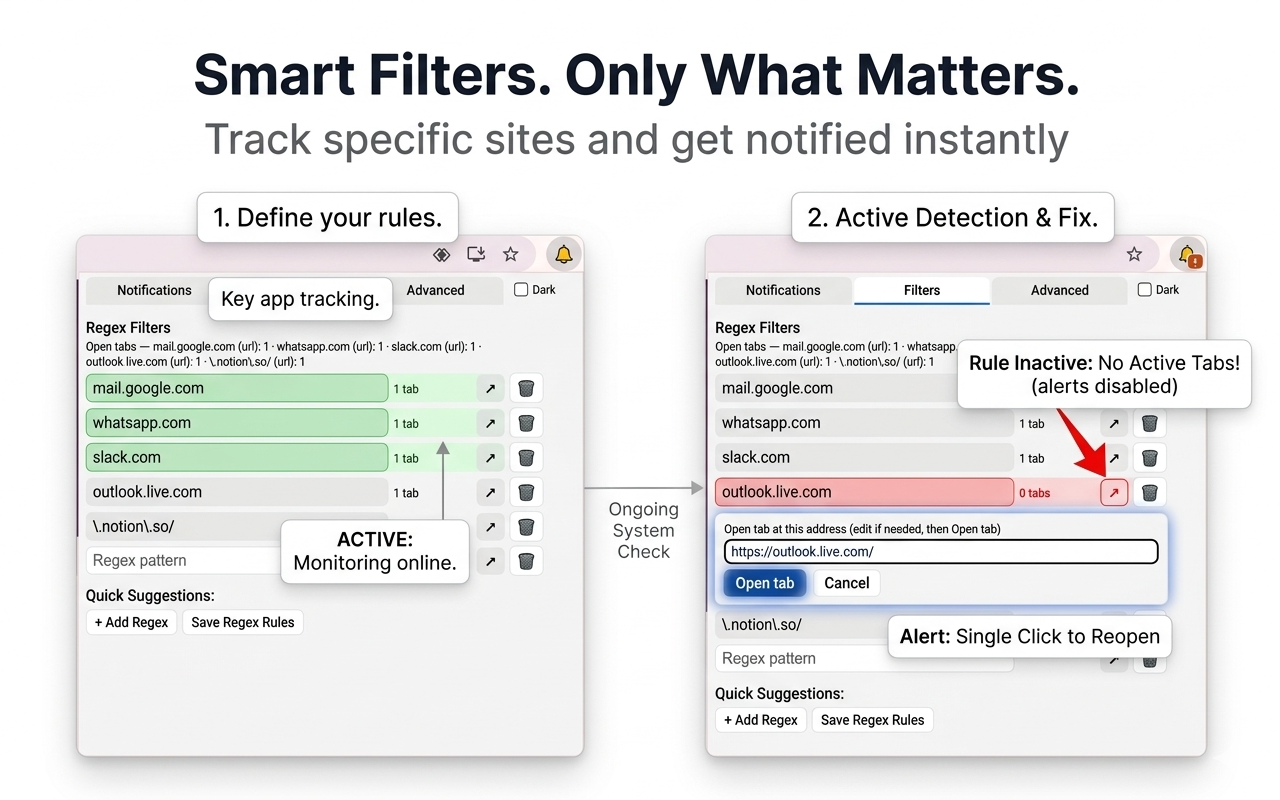Trash icon beside empty Regex pattern, left popup
This screenshot has height=800, width=1280.
pos(526,561)
